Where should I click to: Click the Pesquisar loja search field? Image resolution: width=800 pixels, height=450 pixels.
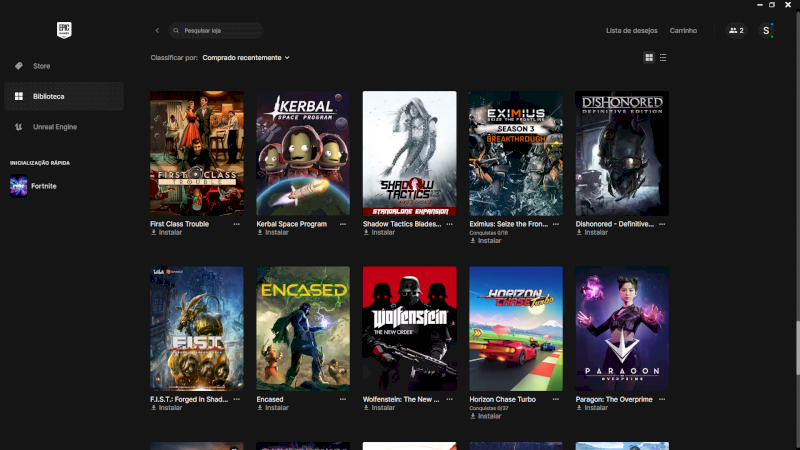click(x=216, y=31)
